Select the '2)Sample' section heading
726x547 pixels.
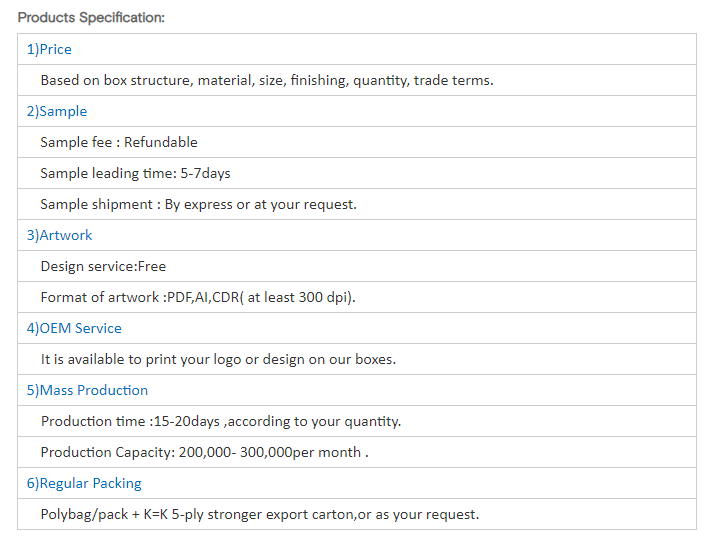coord(57,111)
